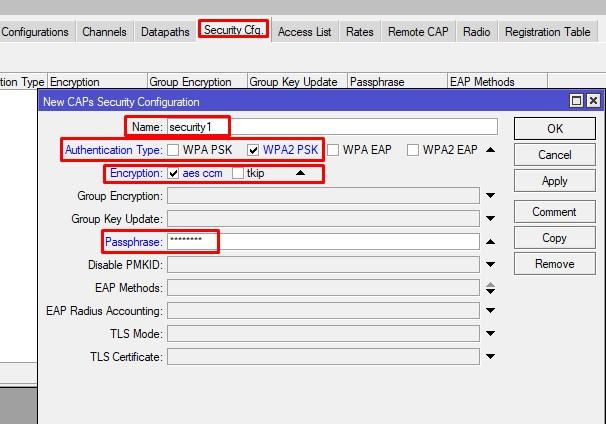Enable the WPA EAP checkbox
The width and height of the screenshot is (606, 424).
coord(333,150)
